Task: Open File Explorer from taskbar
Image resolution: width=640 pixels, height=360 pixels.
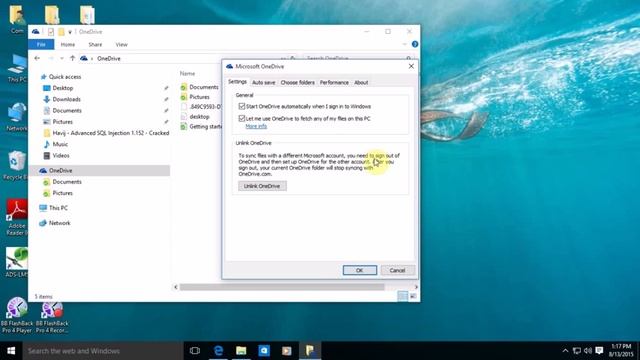Action: coord(241,351)
